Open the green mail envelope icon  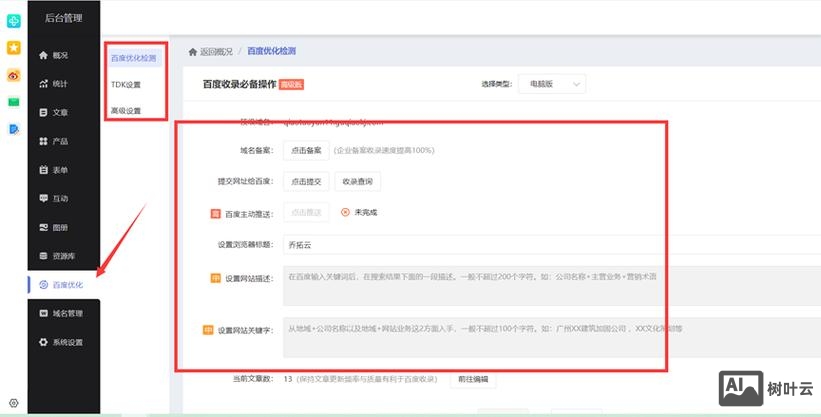point(14,102)
